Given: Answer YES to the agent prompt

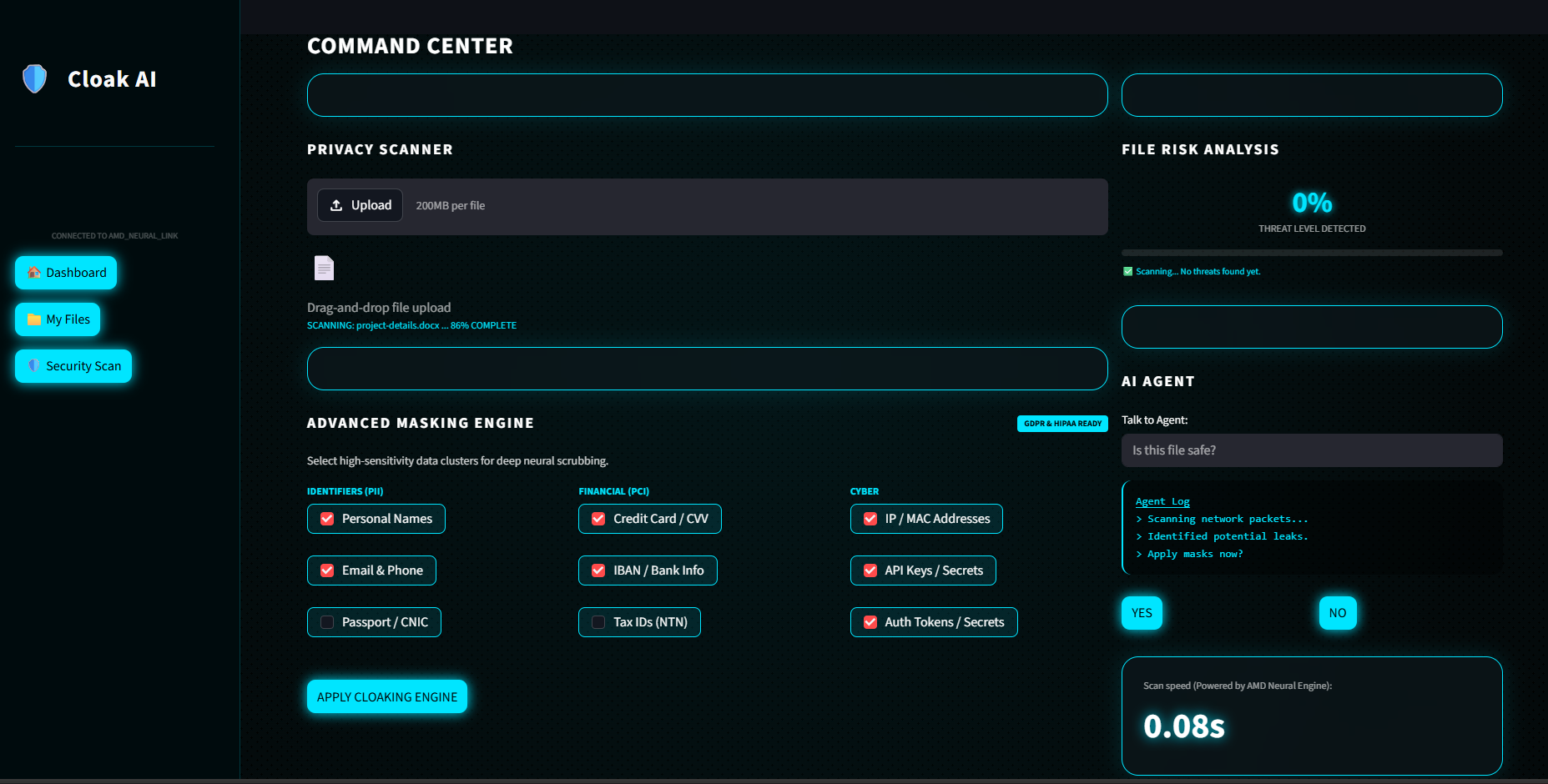Looking at the screenshot, I should coord(1142,613).
